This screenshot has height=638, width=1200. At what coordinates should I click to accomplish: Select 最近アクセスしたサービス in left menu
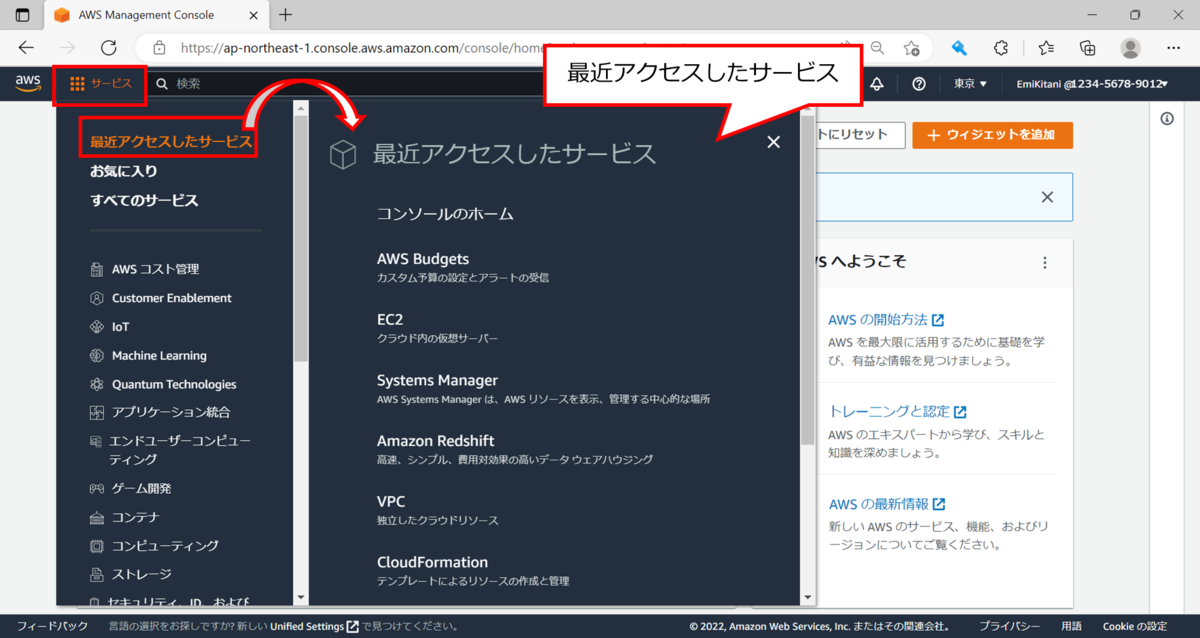pos(170,142)
